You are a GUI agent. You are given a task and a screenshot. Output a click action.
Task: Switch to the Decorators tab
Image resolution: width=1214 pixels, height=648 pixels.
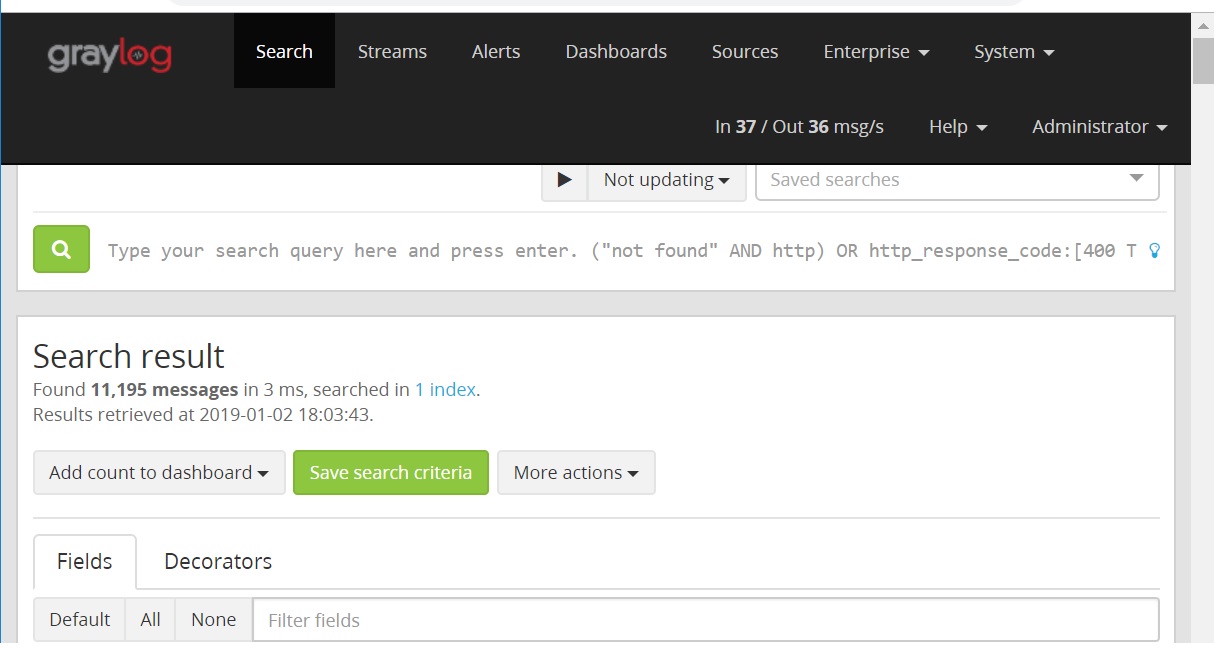(218, 562)
